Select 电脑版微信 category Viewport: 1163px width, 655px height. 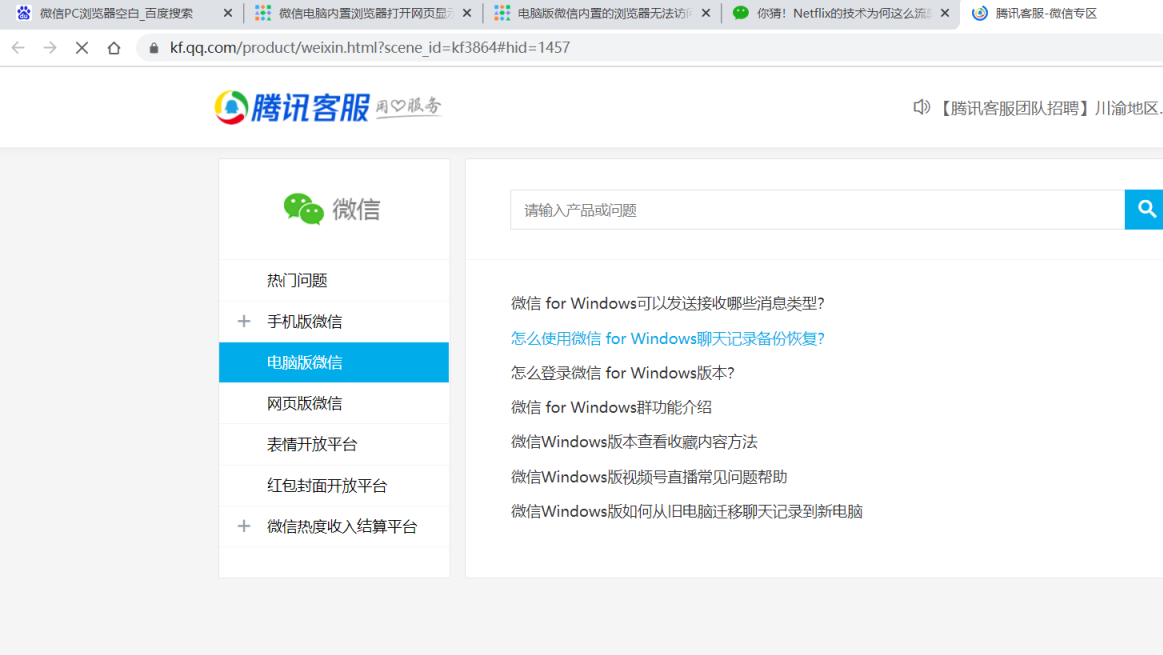click(334, 362)
